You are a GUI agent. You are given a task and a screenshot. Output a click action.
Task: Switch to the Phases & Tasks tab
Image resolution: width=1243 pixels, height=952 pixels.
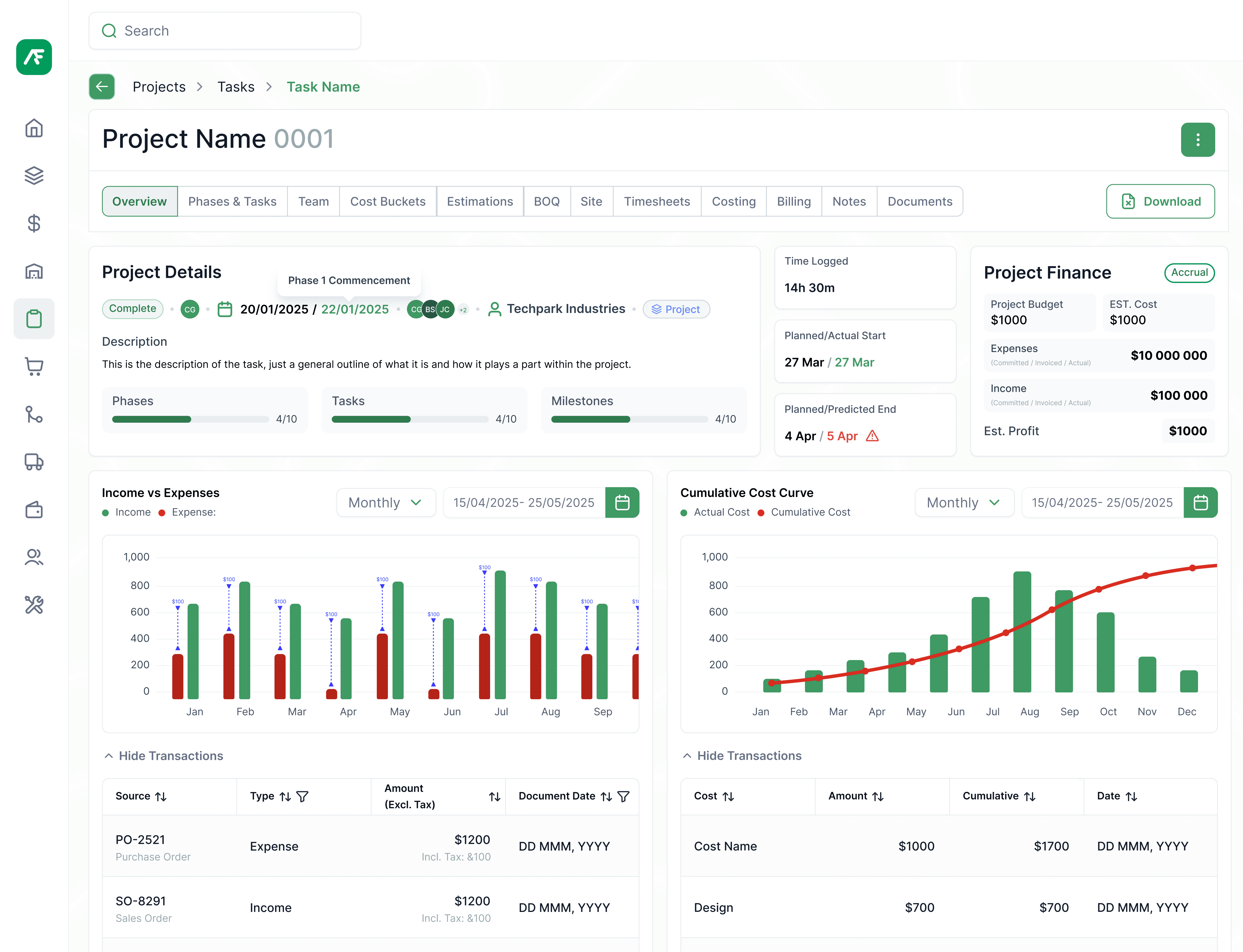(x=232, y=201)
